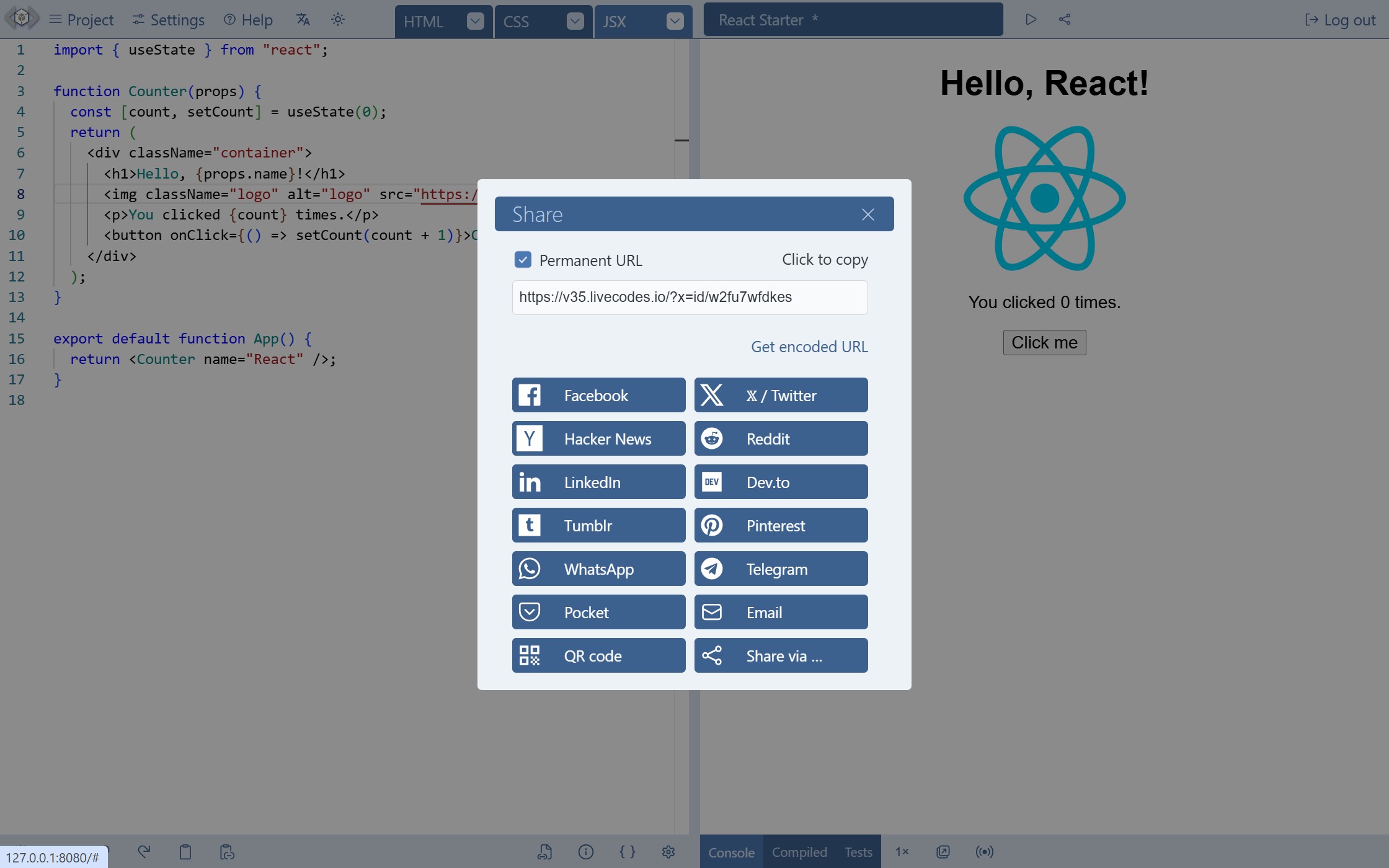
Task: Open the CSS editor dropdown
Action: [x=575, y=20]
